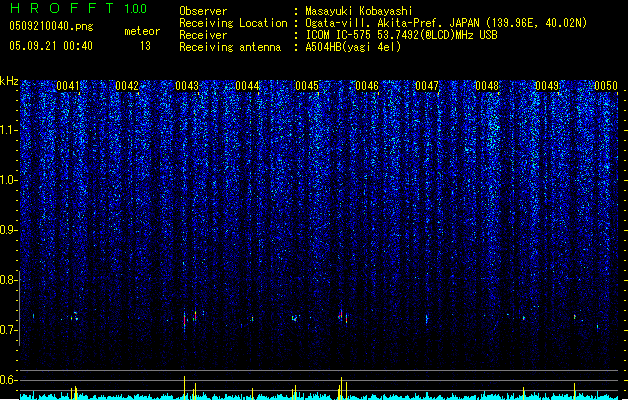The height and width of the screenshot is (400, 629).
Task: Click the Receiver field label
Action: (203, 35)
